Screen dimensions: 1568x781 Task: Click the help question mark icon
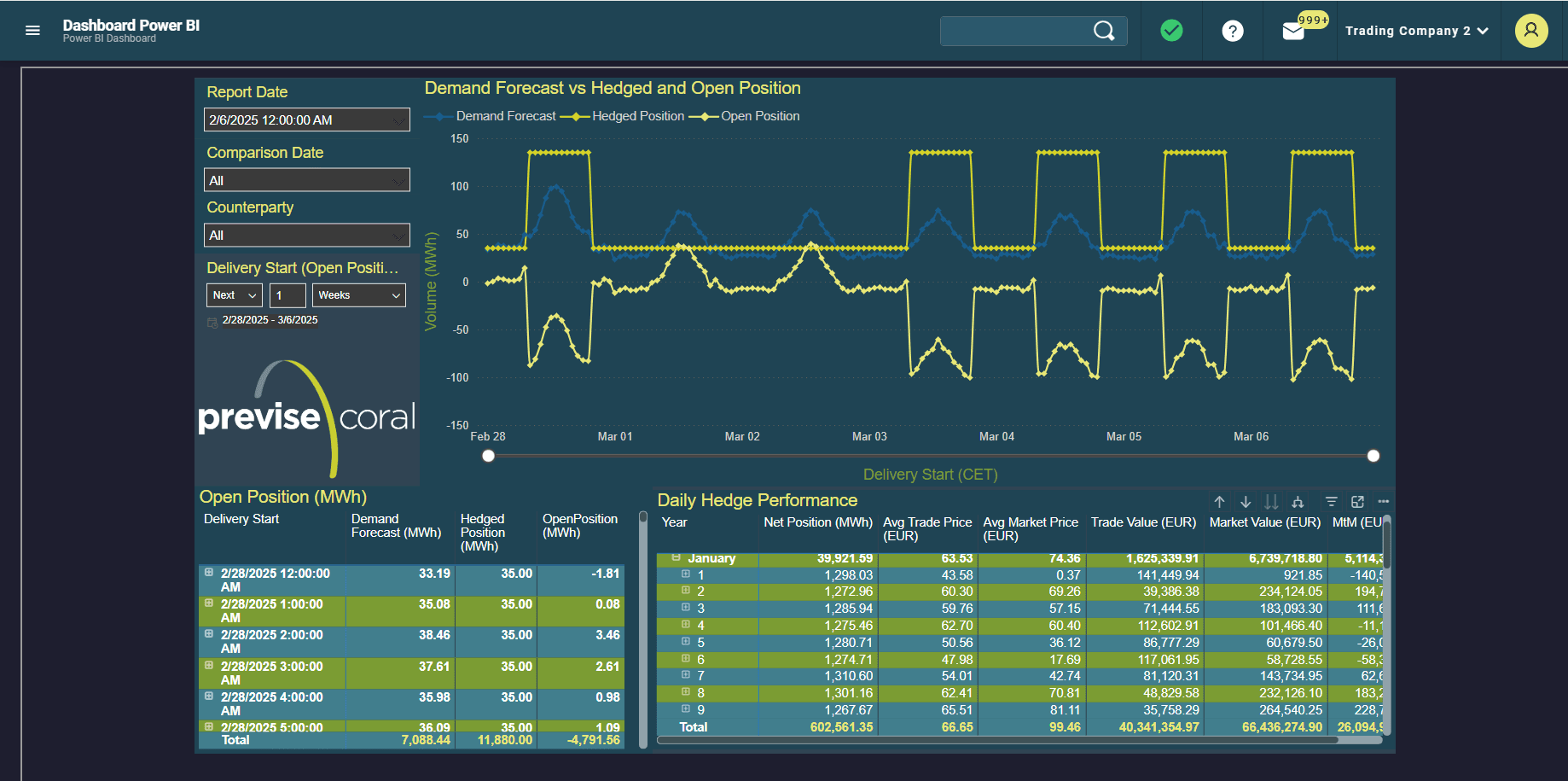[x=1232, y=30]
